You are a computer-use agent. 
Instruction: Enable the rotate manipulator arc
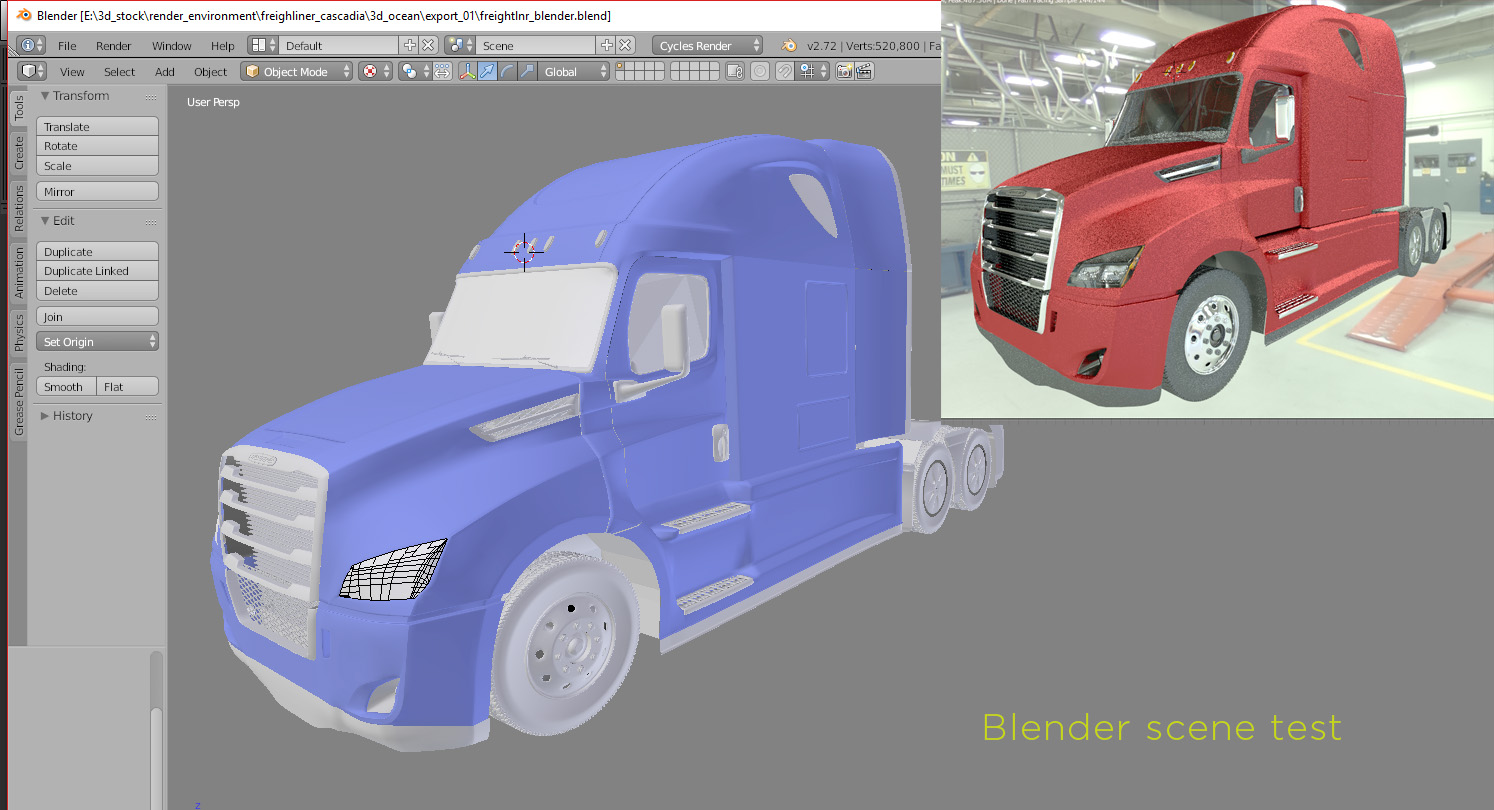[507, 72]
